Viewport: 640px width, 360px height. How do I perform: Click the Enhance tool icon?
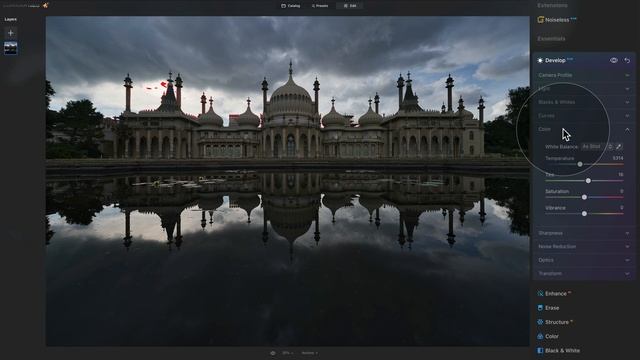pos(540,293)
